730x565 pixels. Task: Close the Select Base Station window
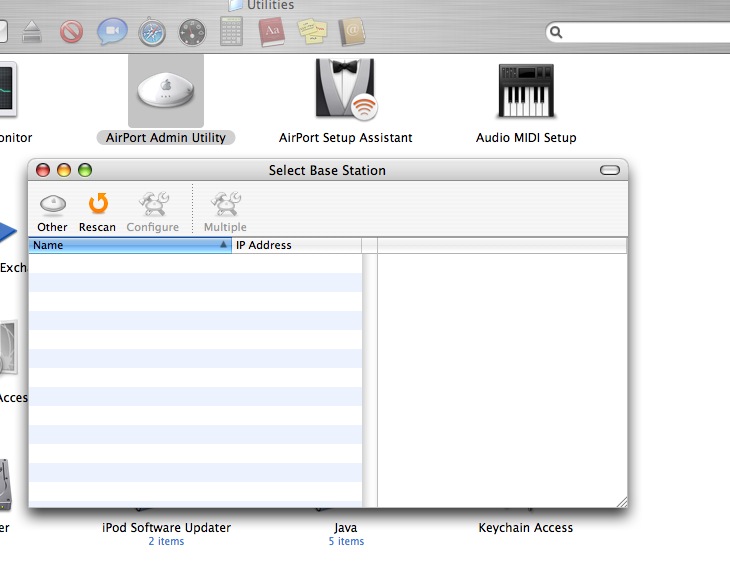[x=43, y=170]
